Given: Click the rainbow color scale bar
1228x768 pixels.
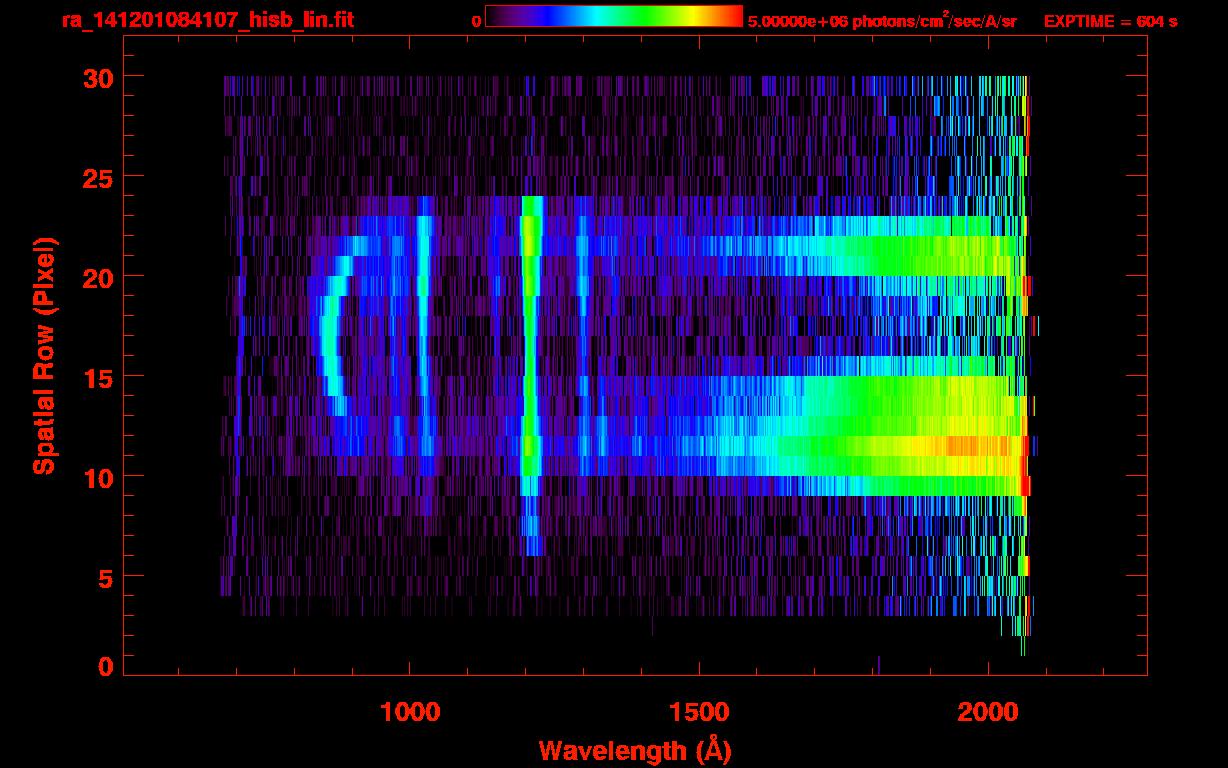Looking at the screenshot, I should point(614,16).
